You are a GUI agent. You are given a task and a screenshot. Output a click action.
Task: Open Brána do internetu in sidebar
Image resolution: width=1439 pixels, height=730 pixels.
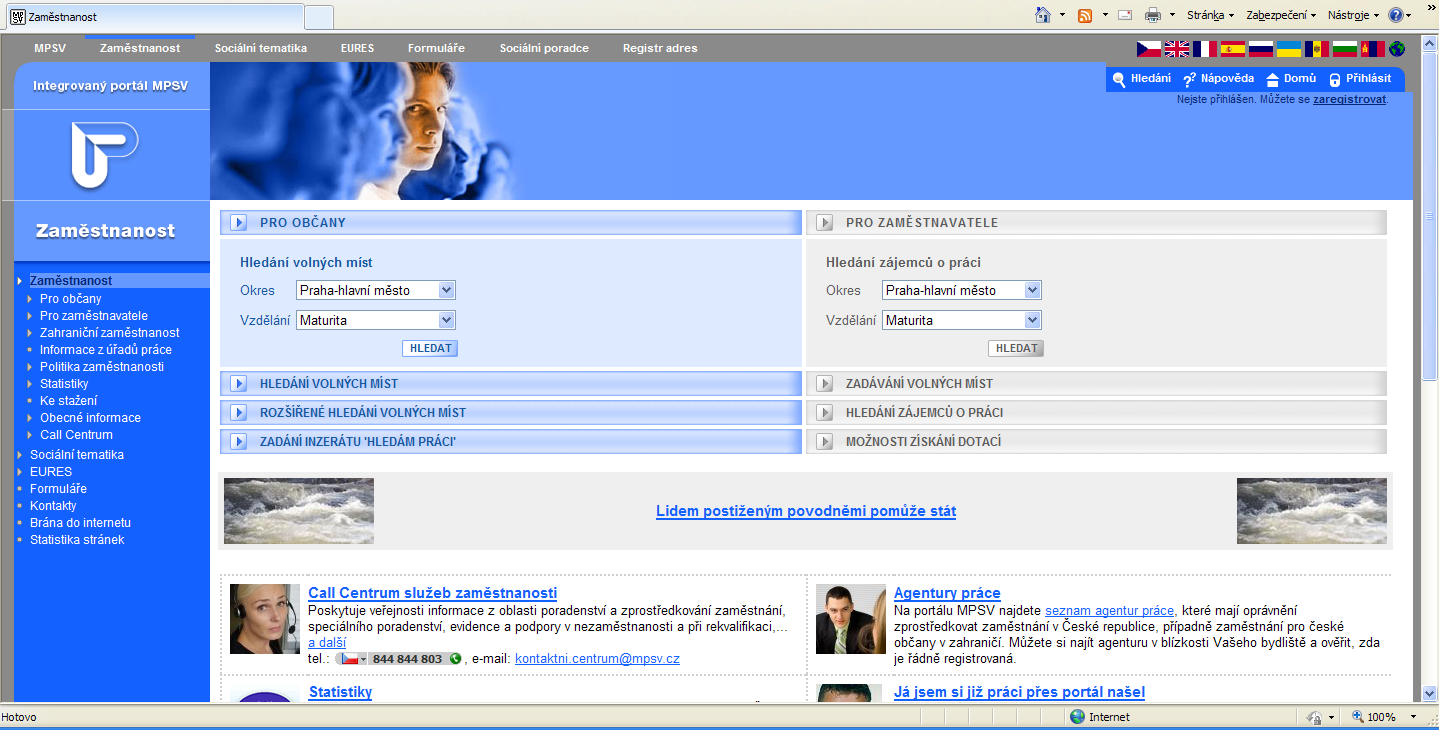click(x=80, y=522)
